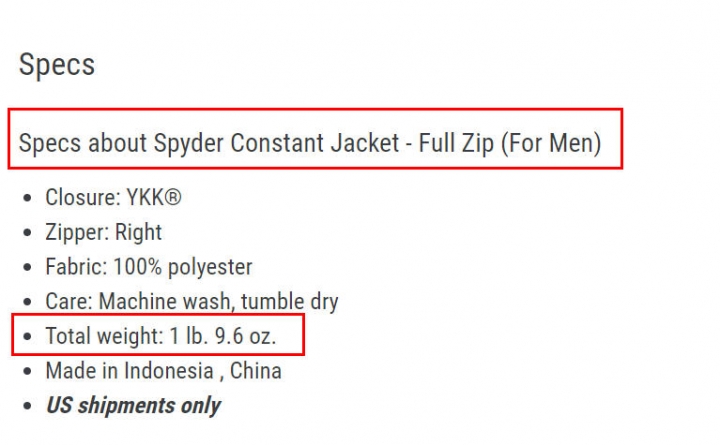Screen dimensions: 720x445
Task: Click the words "(For Men)" in subheading
Action: (x=551, y=143)
